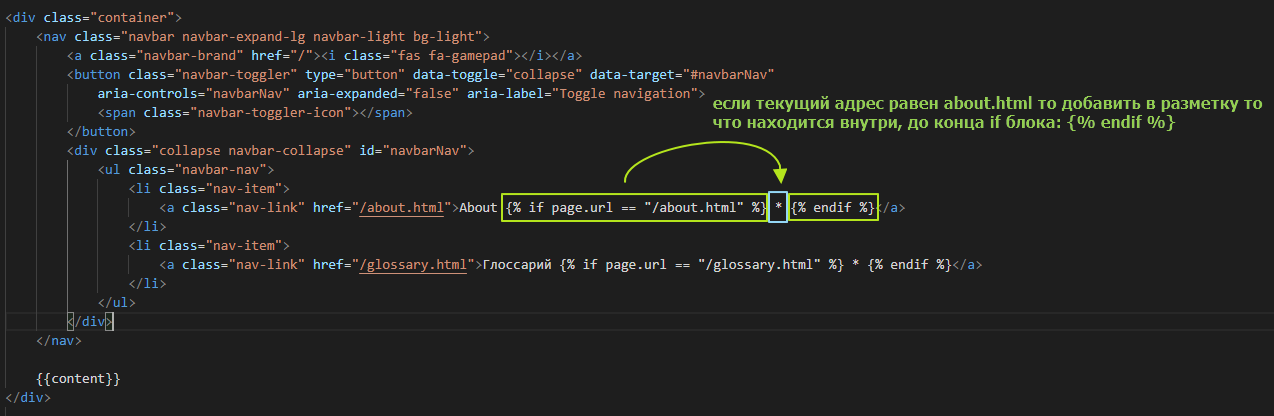Place cursor on the {{content}} placeholder
The image size is (1274, 416).
pyautogui.click(x=78, y=378)
